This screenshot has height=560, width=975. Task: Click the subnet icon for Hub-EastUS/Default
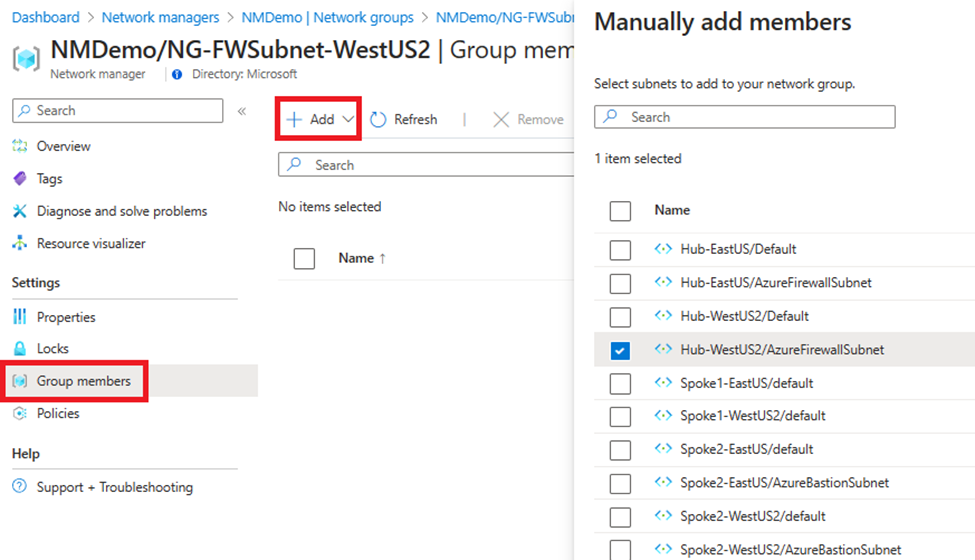click(x=663, y=249)
